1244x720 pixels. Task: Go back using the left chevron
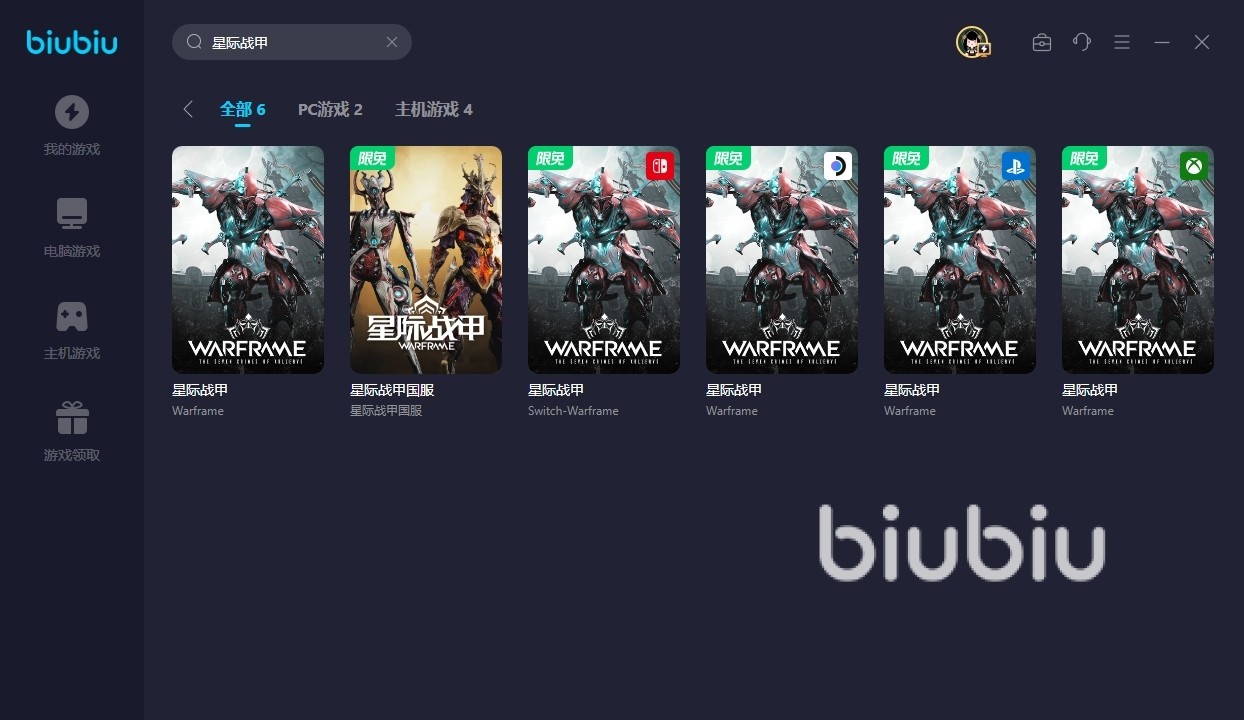click(x=188, y=109)
